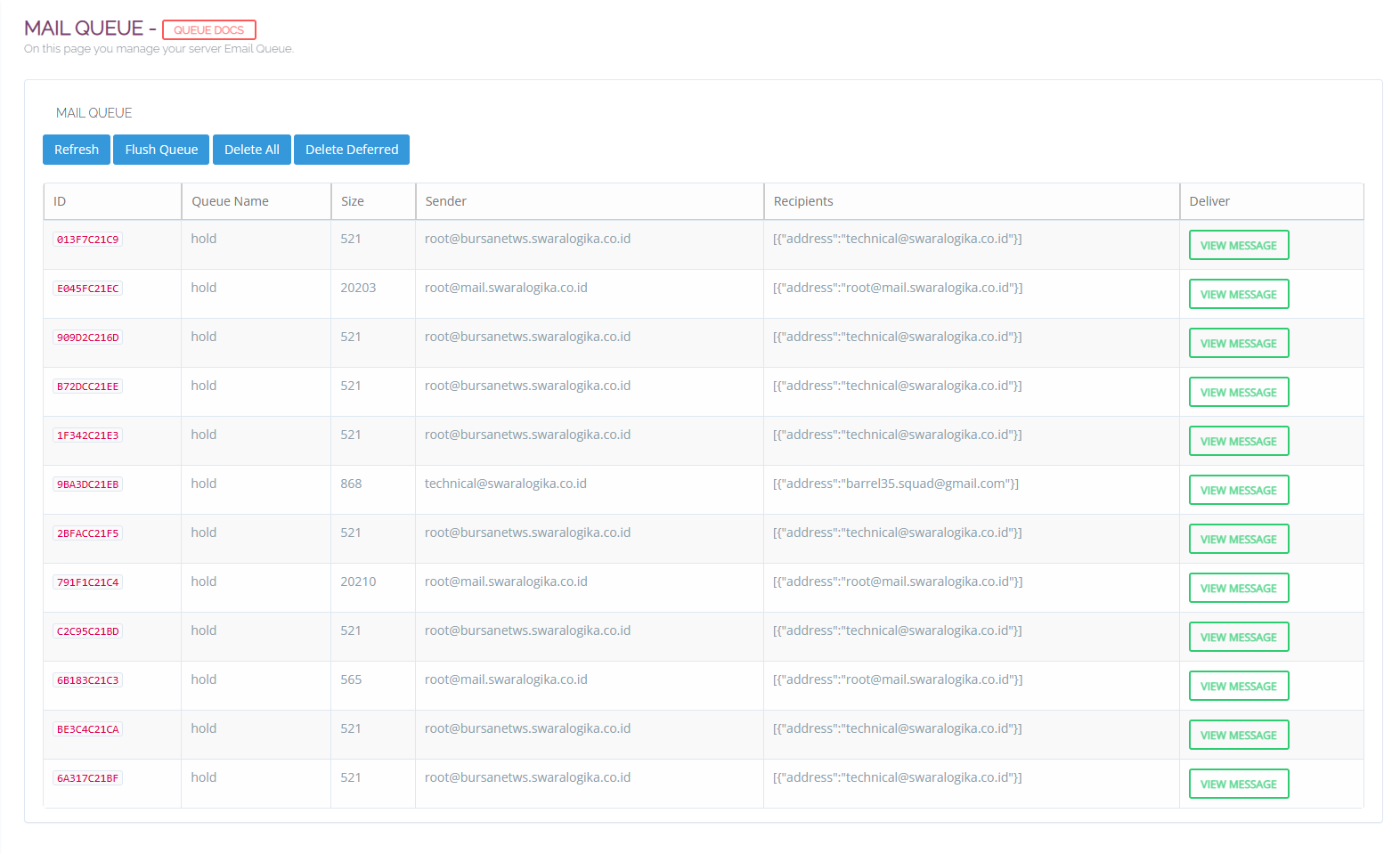View message for ID 1F342C21E3

[x=1239, y=441]
